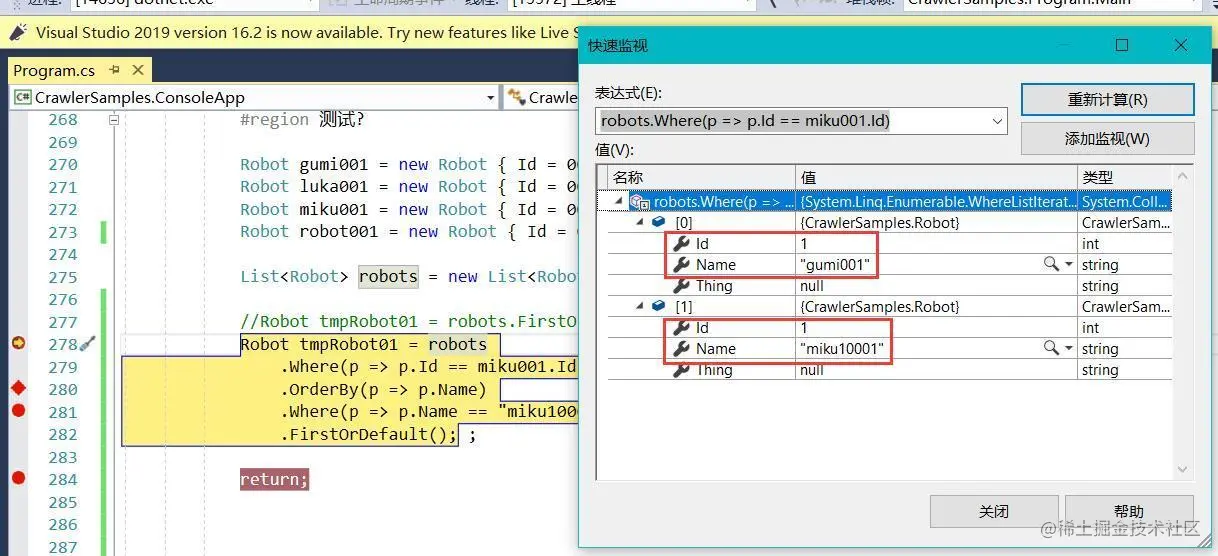Open visualizer dropdown arrow for "miku10001"
The width and height of the screenshot is (1218, 556).
(x=1069, y=348)
